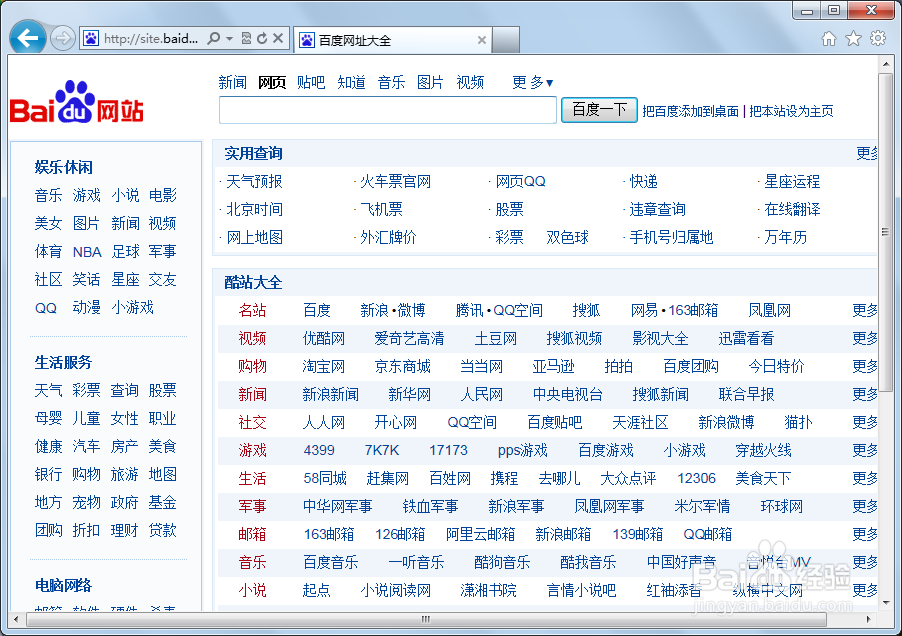
Task: Open the 淘宝网 link
Action: click(x=324, y=366)
